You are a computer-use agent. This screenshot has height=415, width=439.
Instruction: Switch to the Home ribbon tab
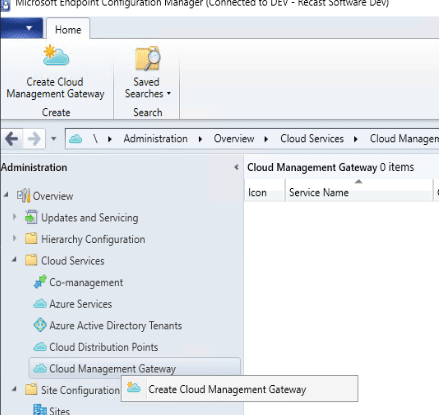pos(68,30)
